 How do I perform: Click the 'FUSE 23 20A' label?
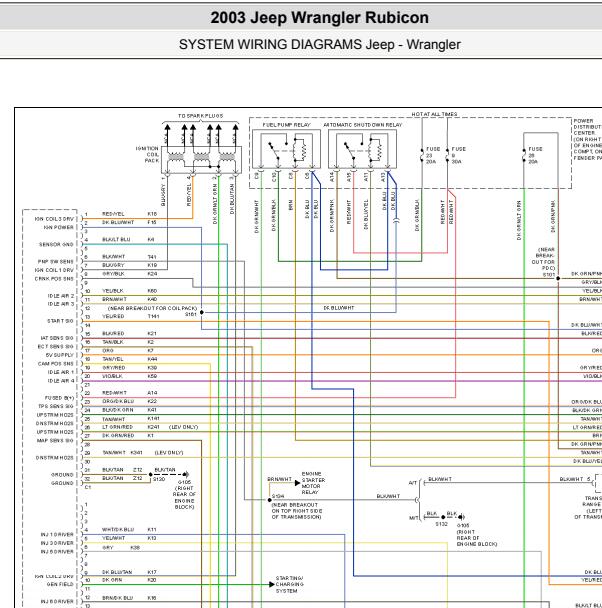(433, 155)
